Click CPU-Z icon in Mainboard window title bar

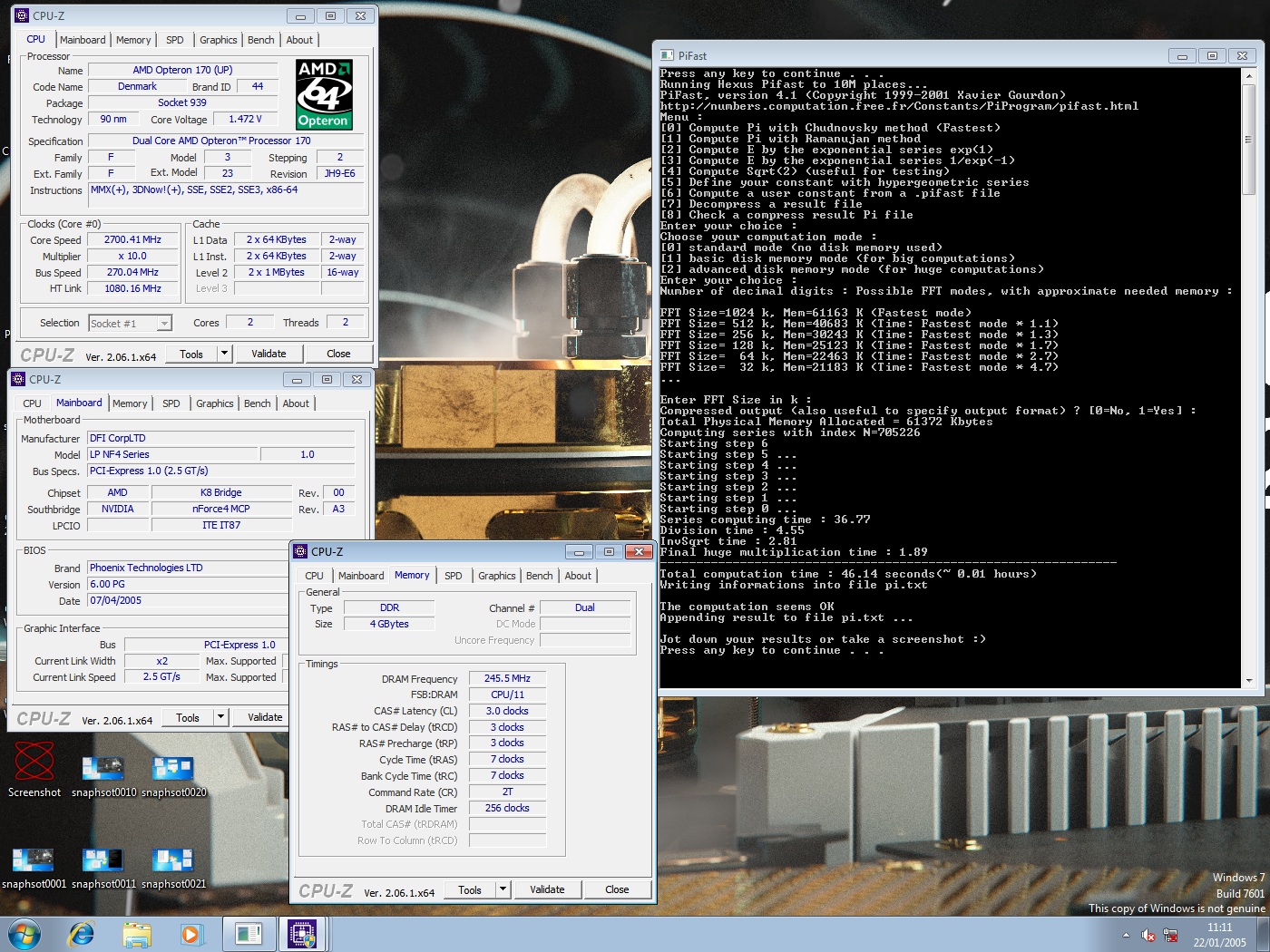pyautogui.click(x=18, y=379)
